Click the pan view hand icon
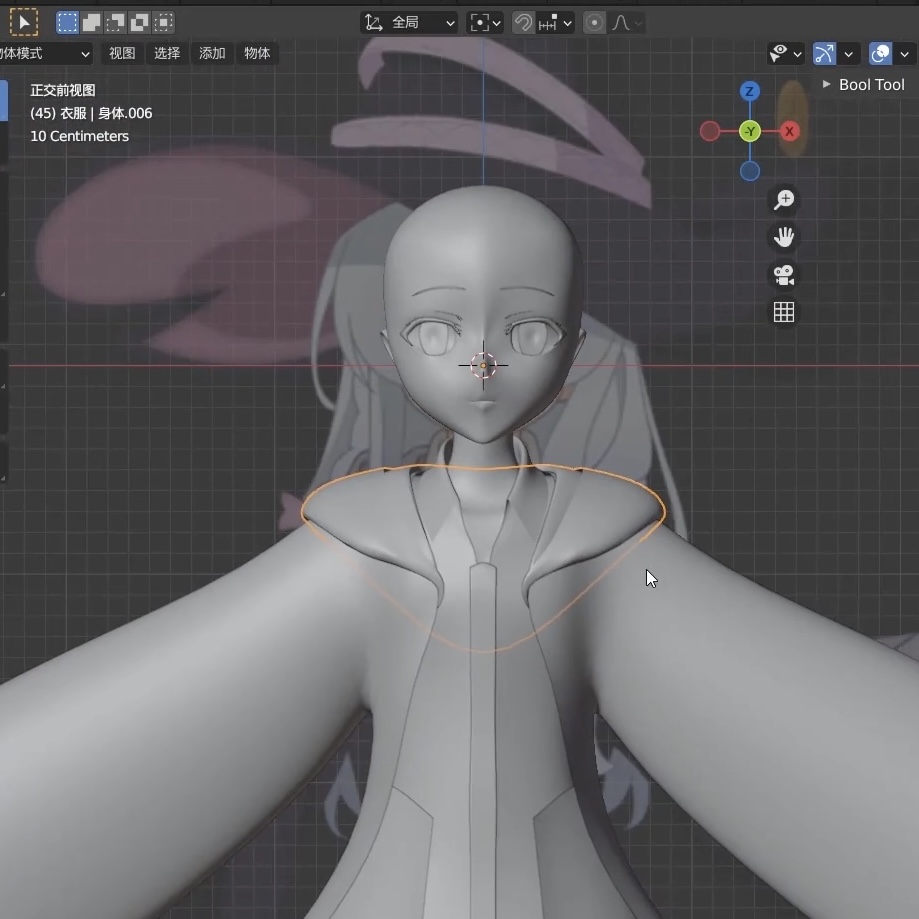This screenshot has height=919, width=919. click(784, 237)
